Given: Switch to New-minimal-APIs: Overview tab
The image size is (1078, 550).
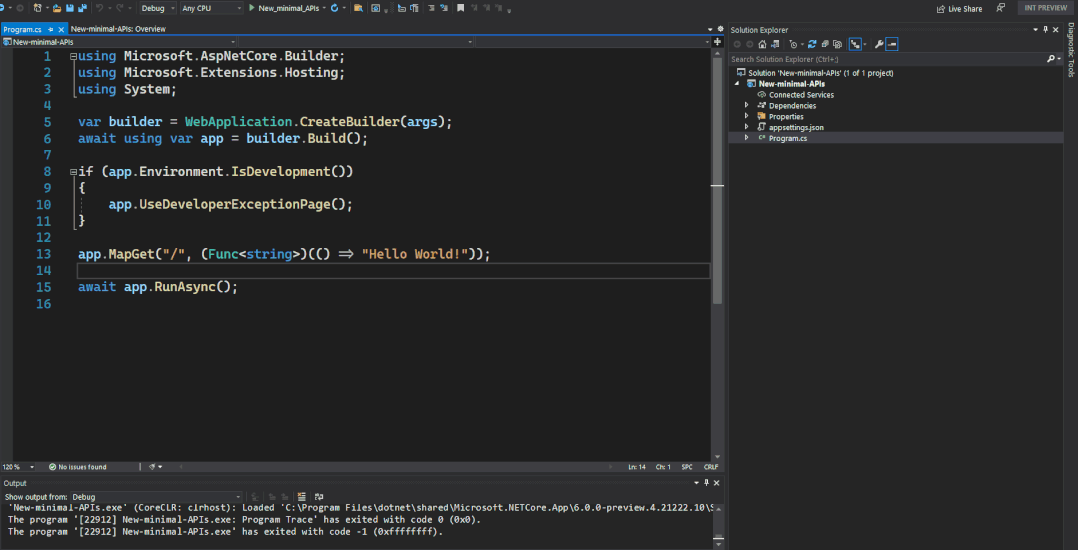Looking at the screenshot, I should coord(118,29).
